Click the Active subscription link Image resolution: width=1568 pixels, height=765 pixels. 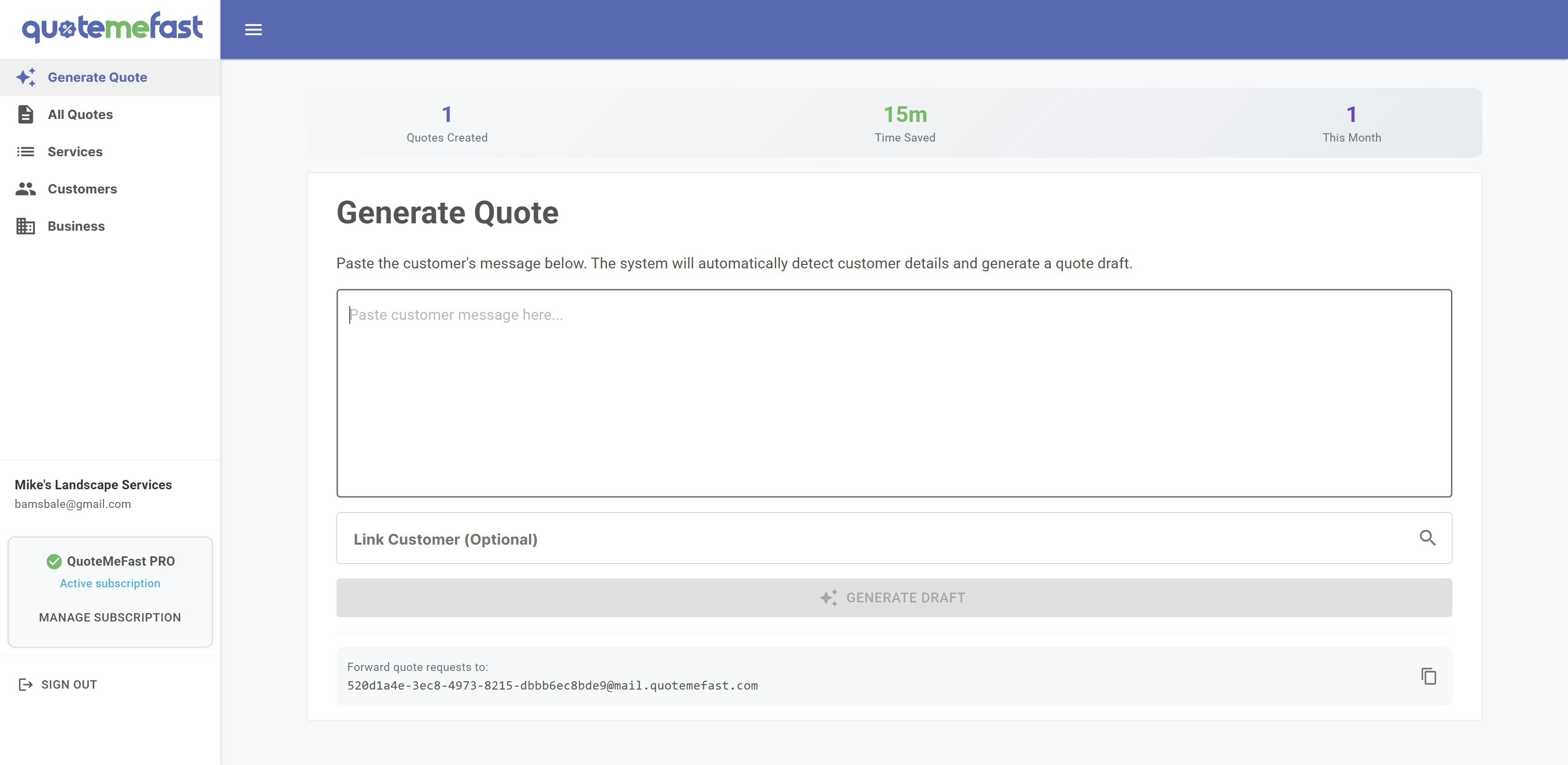pyautogui.click(x=110, y=583)
